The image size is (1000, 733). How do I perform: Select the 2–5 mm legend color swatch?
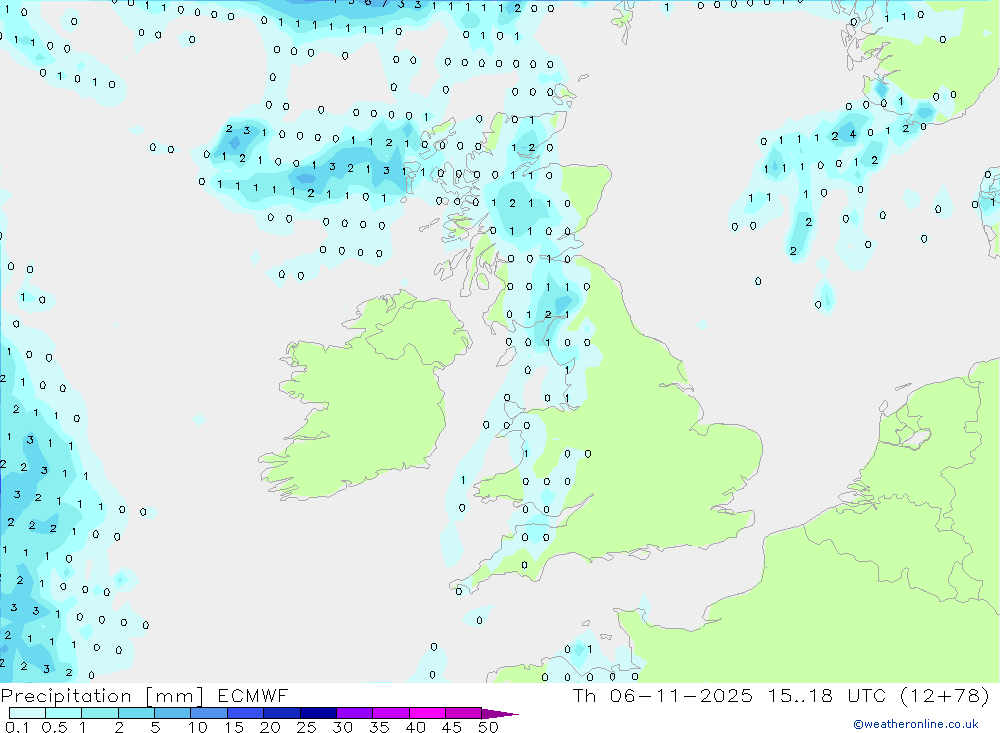[136, 713]
